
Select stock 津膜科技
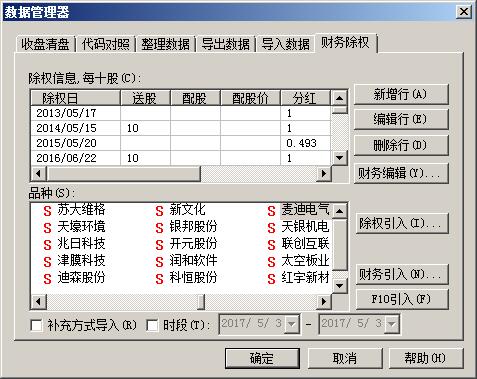coord(74,261)
